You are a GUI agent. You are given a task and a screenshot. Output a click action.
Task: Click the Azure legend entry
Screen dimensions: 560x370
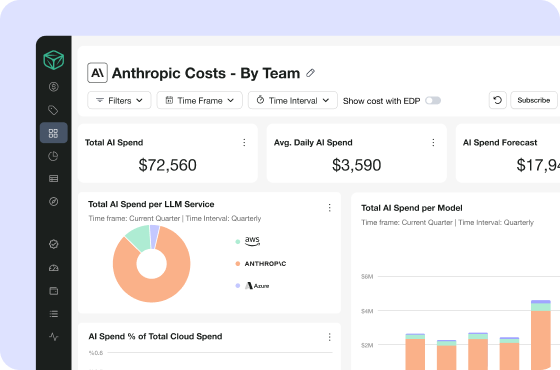click(x=252, y=286)
